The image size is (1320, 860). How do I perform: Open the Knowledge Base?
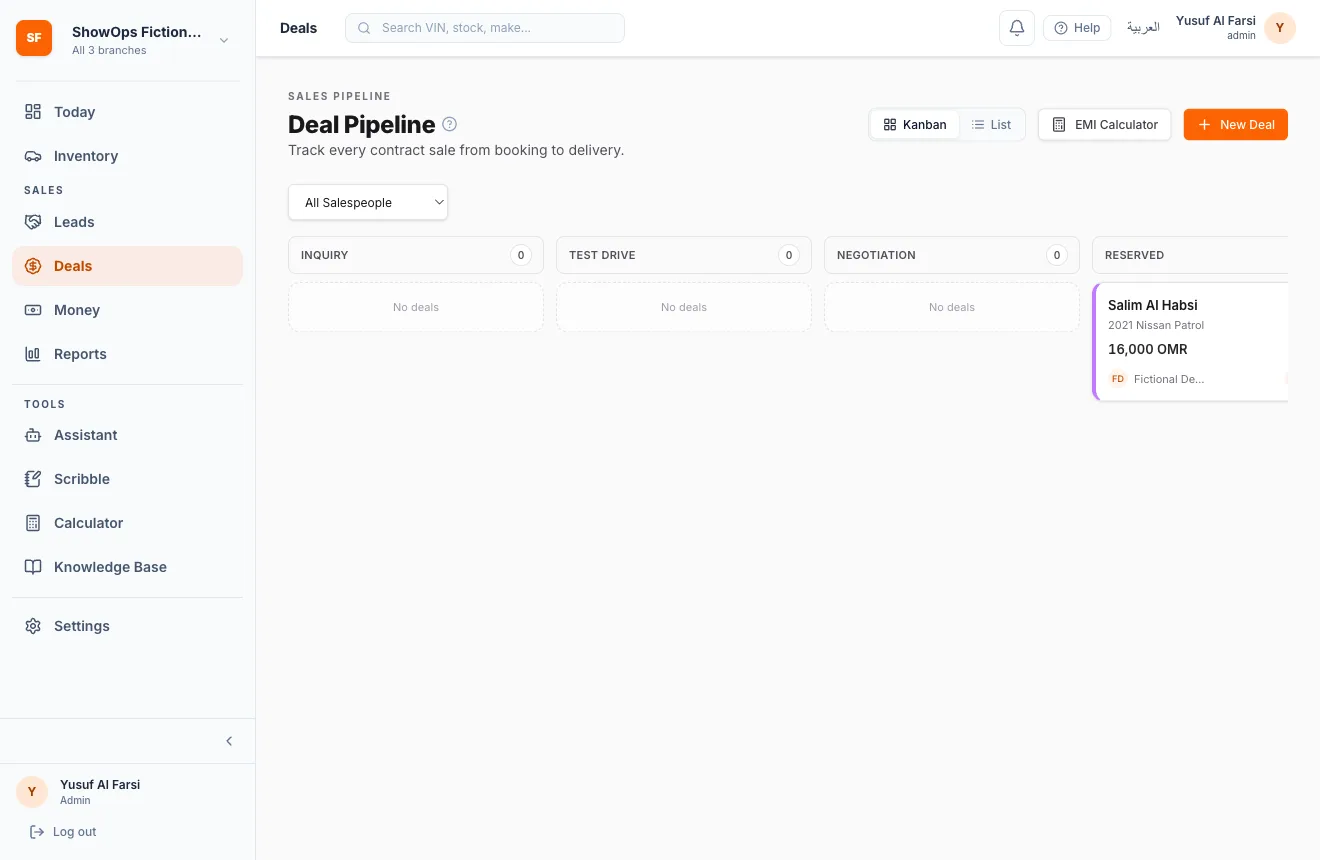pos(128,567)
